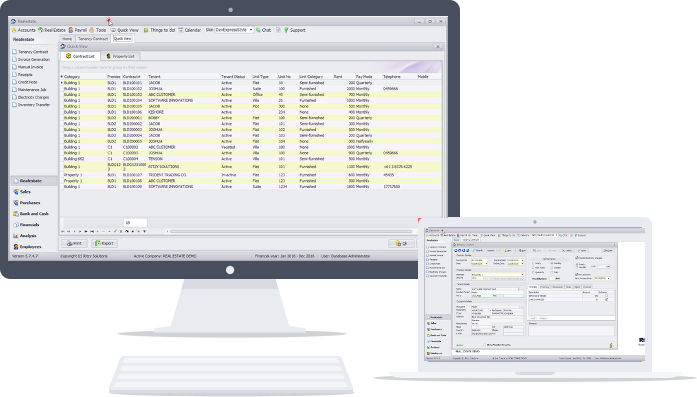Open the Accounts toolbar item
Screen dimensions: 697x397
click(x=23, y=30)
